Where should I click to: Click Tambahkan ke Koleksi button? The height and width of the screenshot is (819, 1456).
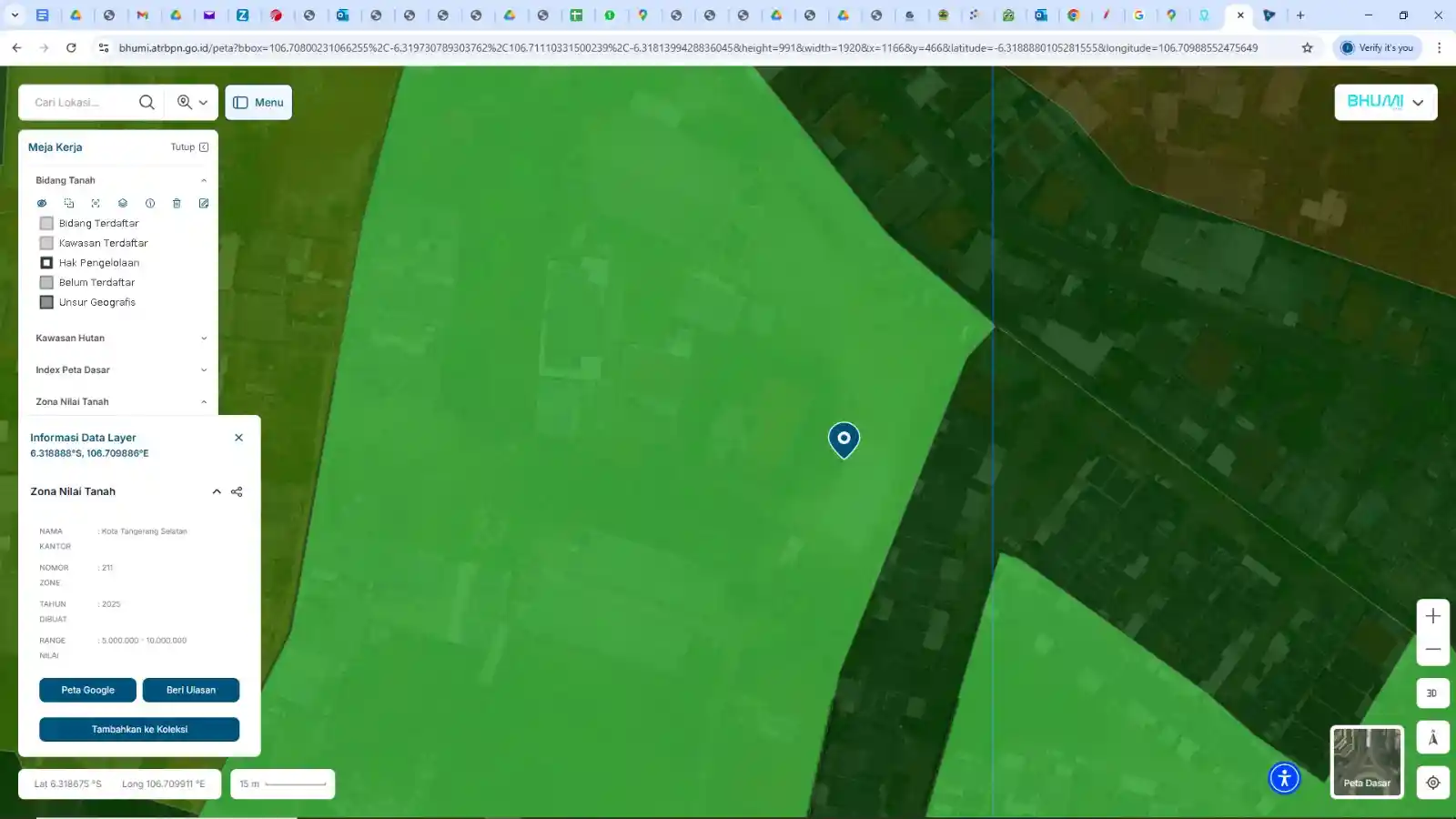[x=139, y=729]
